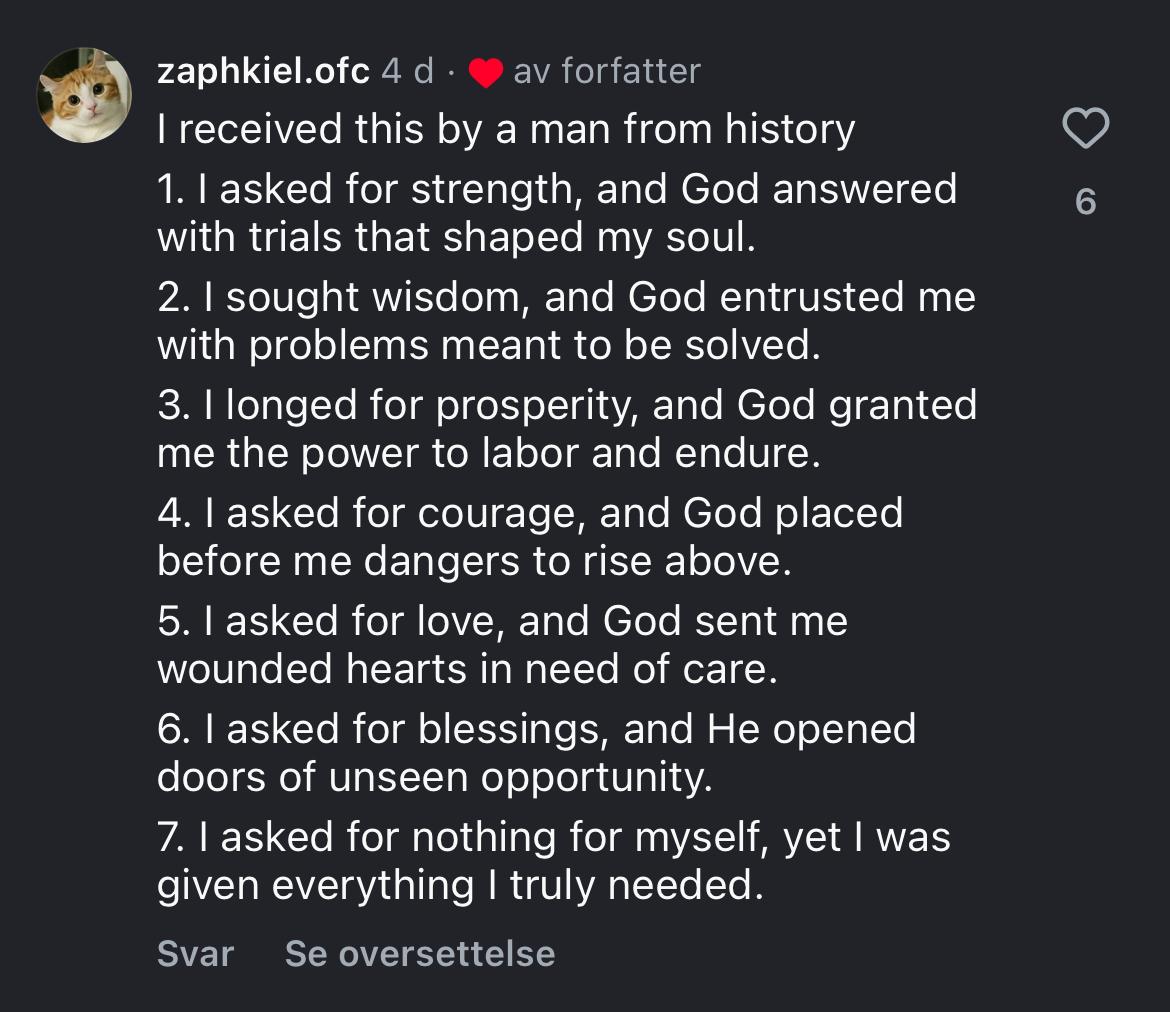Click the text 'doors of unseen opportunity.'
1170x1012 pixels.
point(435,777)
